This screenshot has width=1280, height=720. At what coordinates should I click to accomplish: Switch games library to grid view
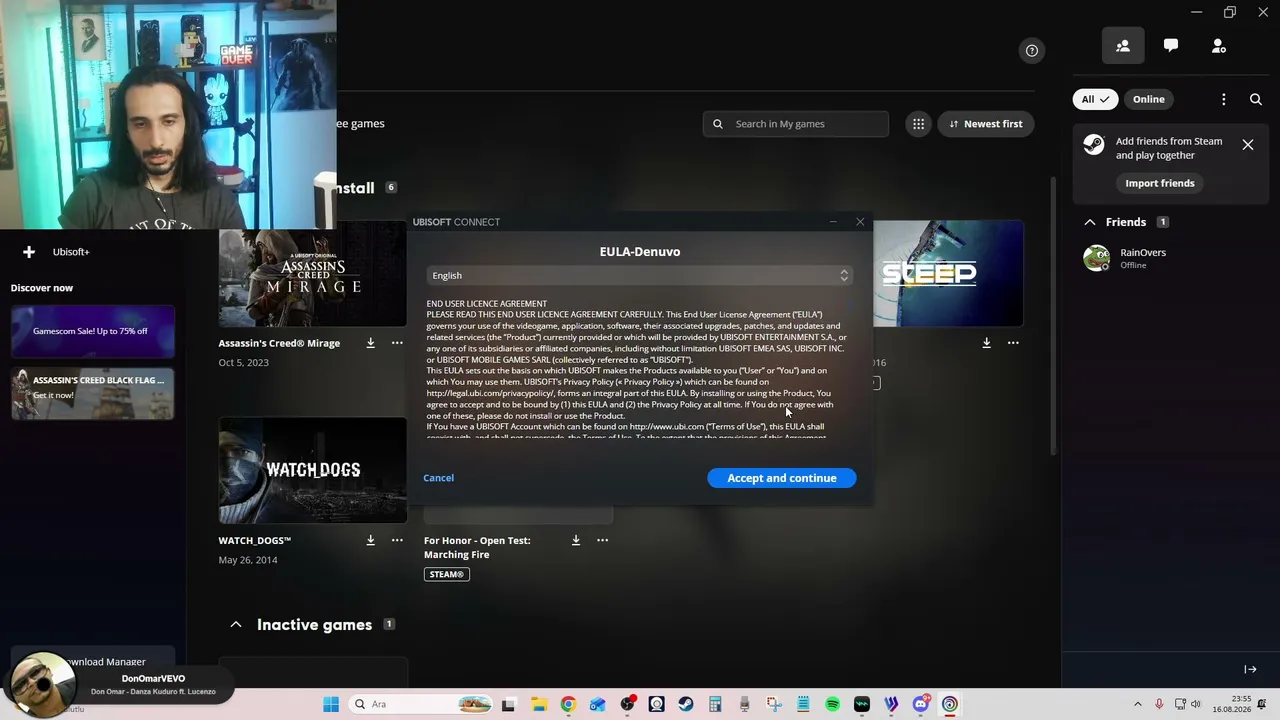[x=918, y=124]
